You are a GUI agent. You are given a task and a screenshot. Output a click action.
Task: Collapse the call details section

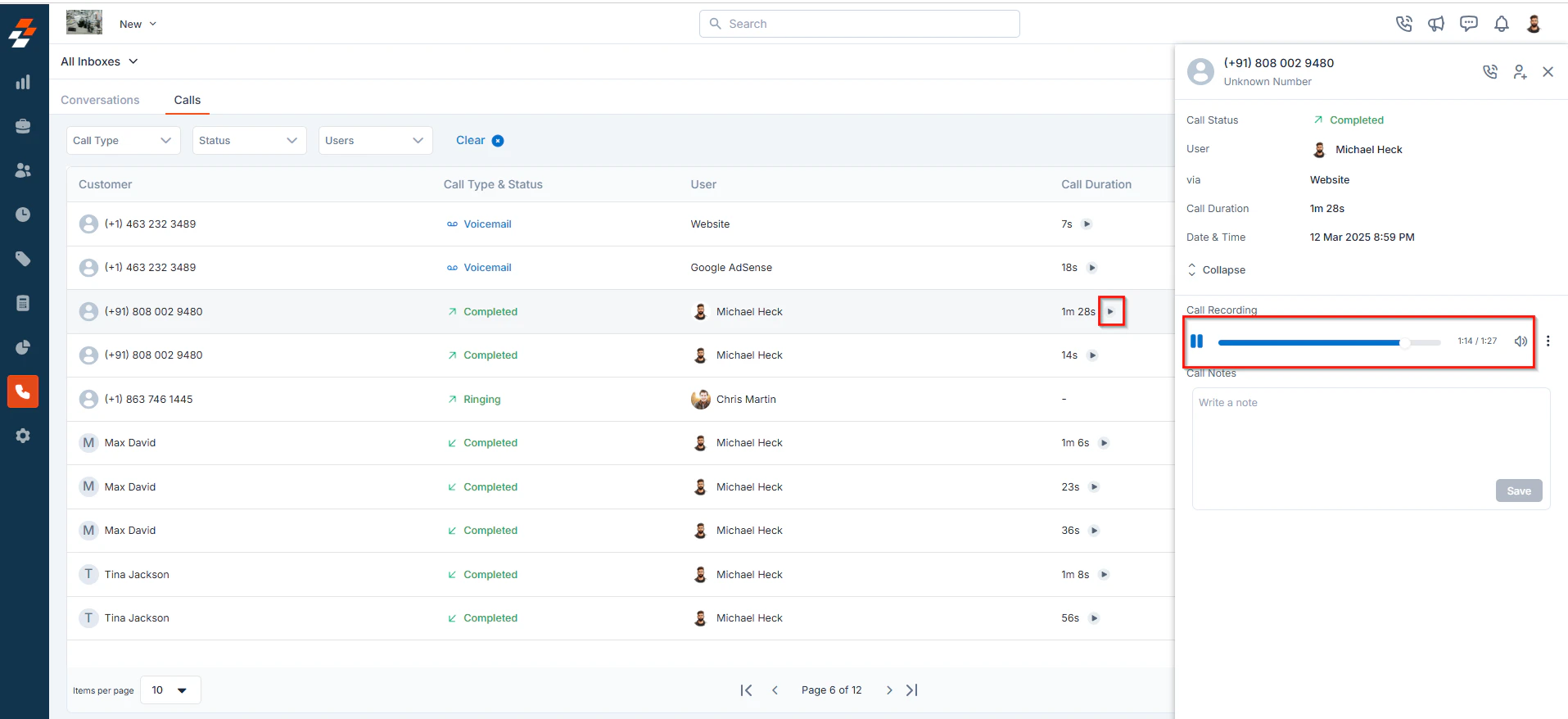coord(1216,270)
